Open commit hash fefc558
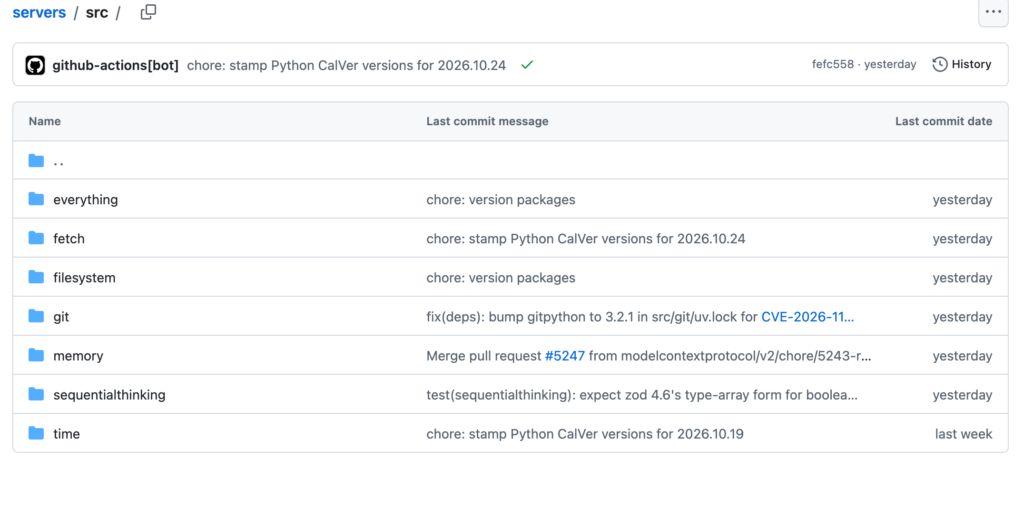 pyautogui.click(x=833, y=64)
